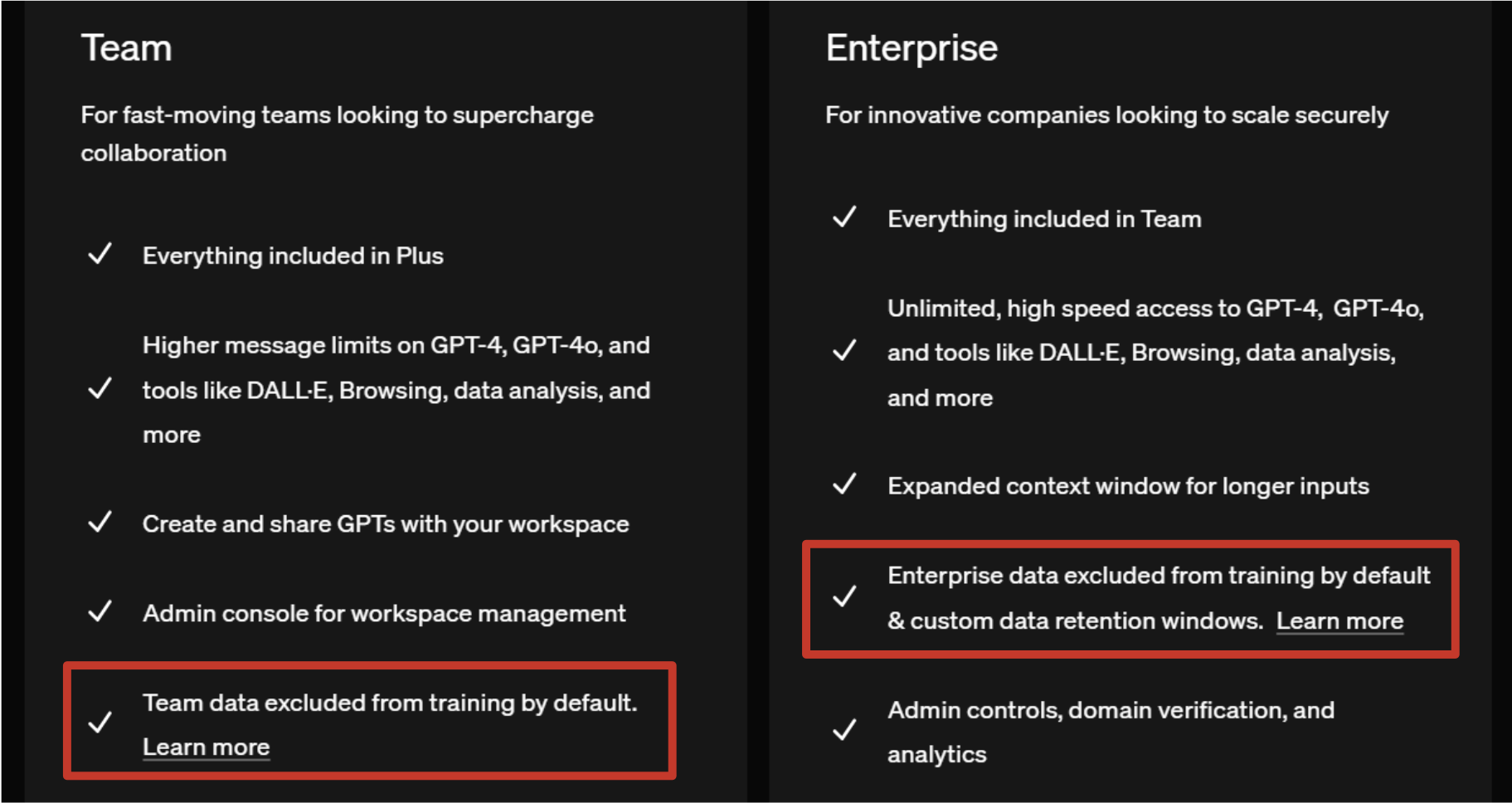Click the "Create and share GPTs with your workspace" text
Image resolution: width=1512 pixels, height=803 pixels.
click(386, 524)
